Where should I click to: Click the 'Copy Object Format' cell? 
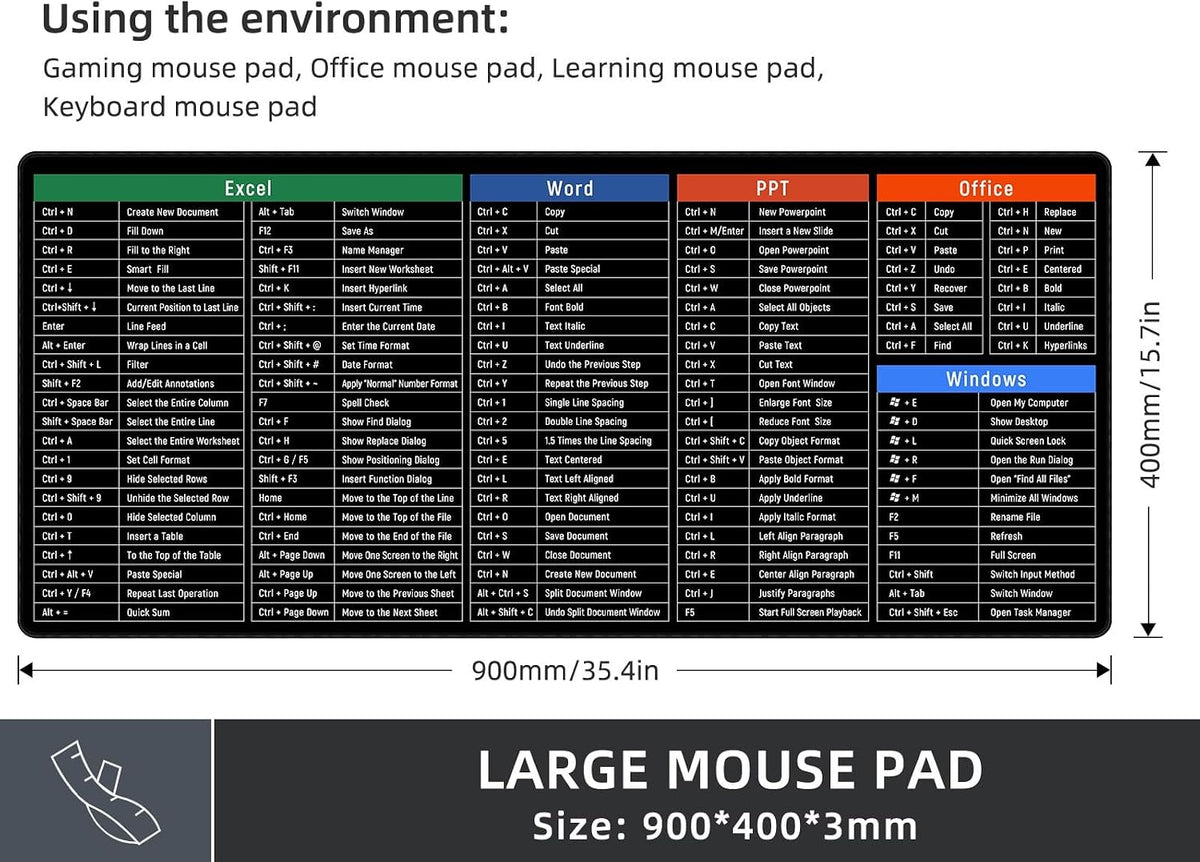tap(810, 441)
